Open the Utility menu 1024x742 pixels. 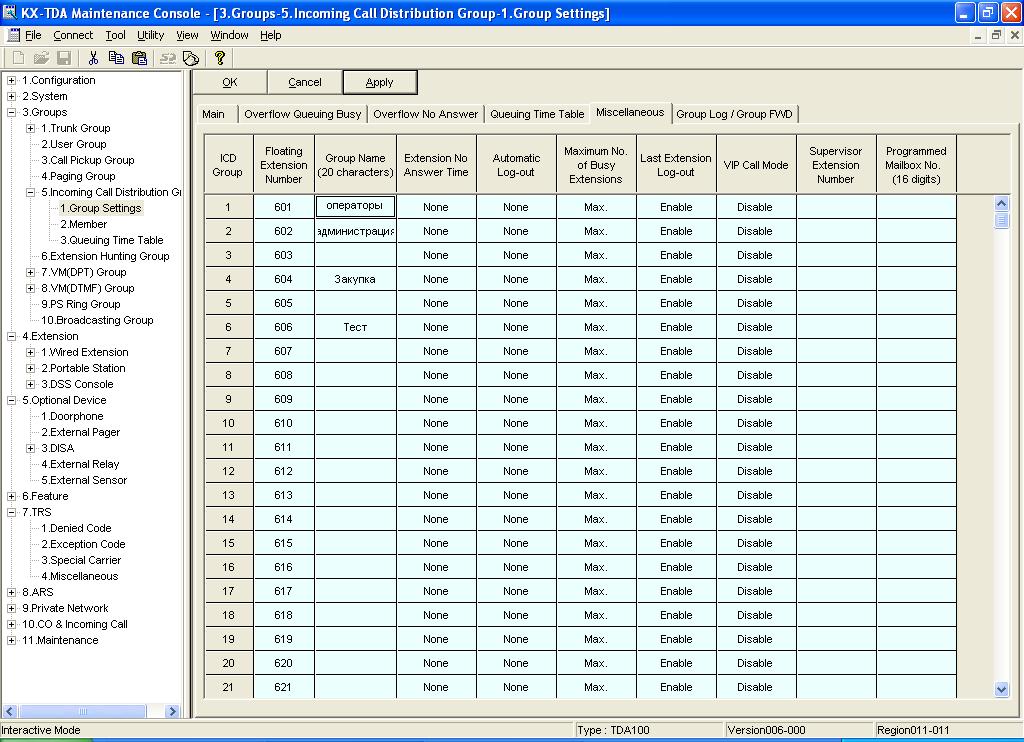click(150, 35)
